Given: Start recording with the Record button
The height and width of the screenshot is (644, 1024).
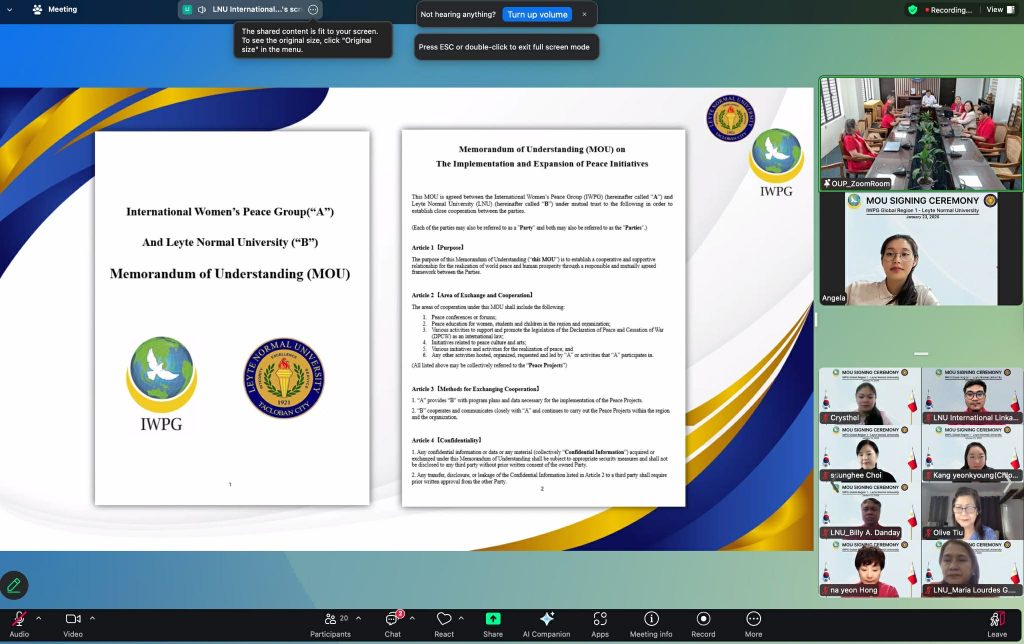Looking at the screenshot, I should 703,624.
